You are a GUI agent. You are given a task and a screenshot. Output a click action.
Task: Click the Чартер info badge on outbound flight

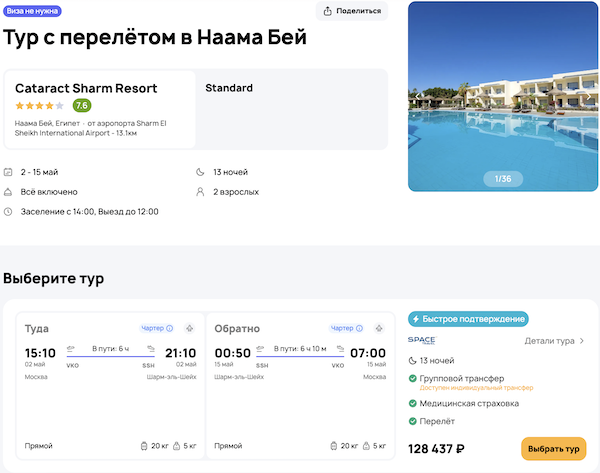[156, 328]
